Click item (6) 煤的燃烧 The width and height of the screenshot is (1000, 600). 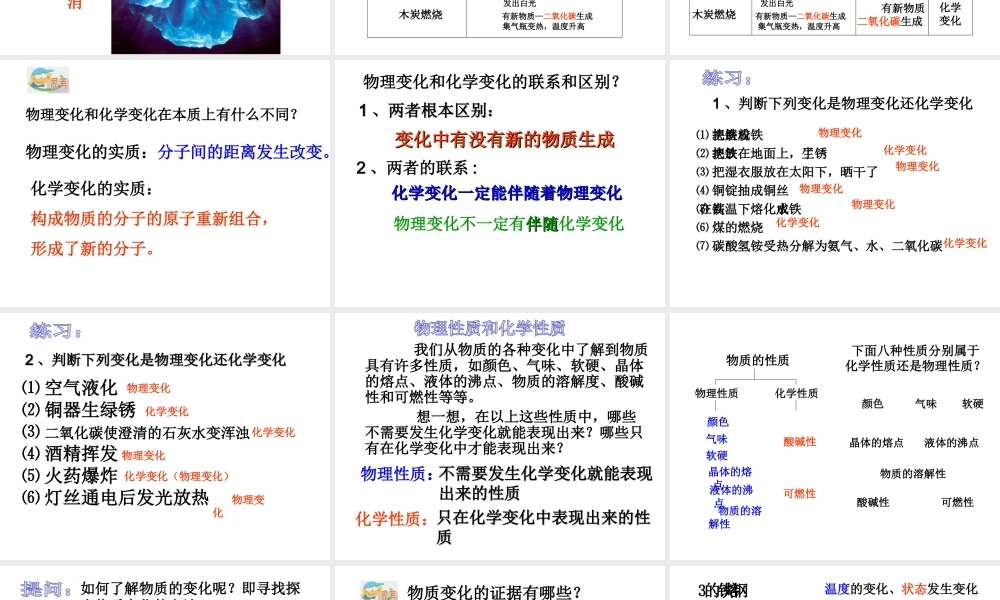pyautogui.click(x=729, y=228)
